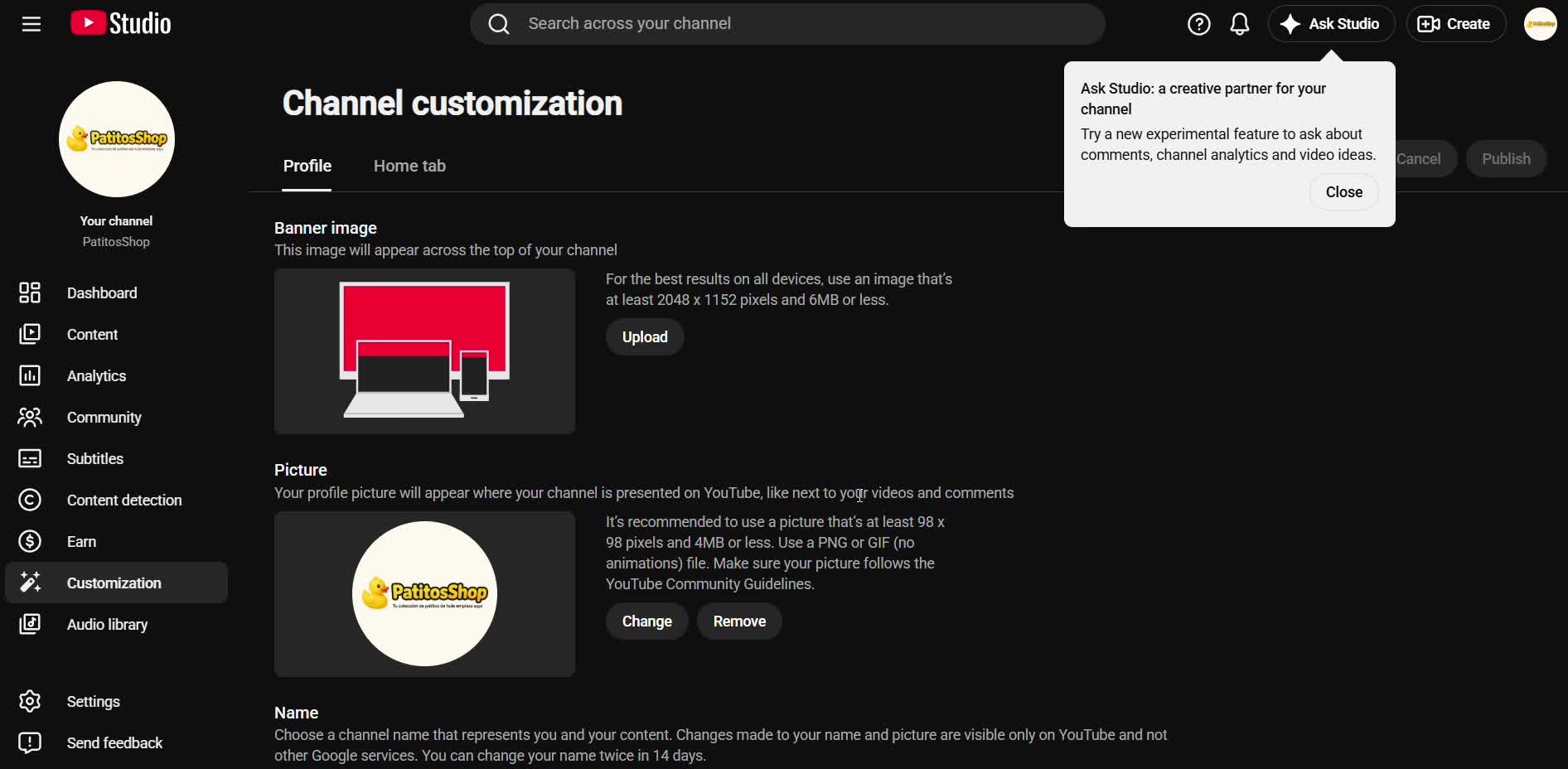
Task: Upload a banner image
Action: point(645,337)
